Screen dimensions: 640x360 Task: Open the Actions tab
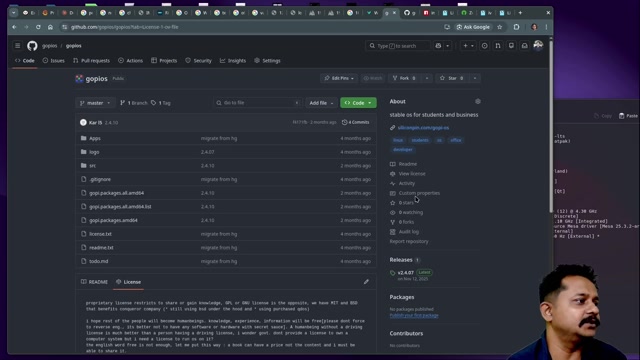pos(131,60)
